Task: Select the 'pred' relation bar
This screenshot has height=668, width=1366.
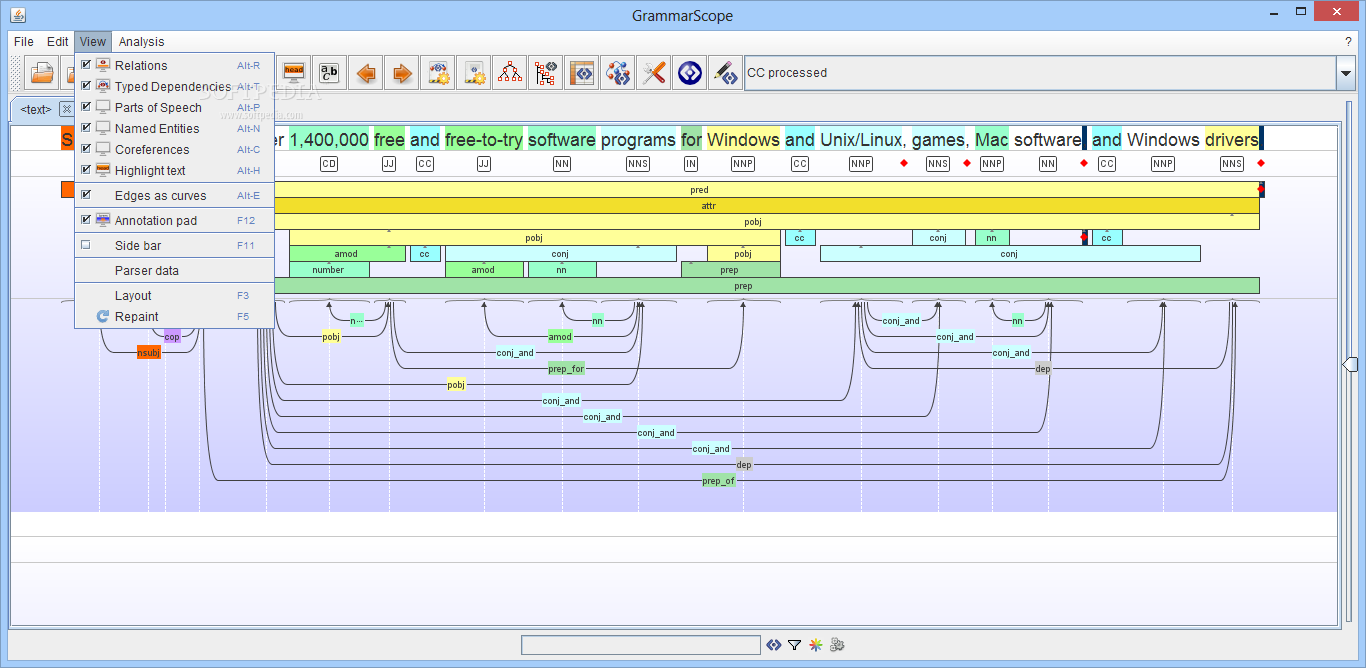Action: coord(700,189)
